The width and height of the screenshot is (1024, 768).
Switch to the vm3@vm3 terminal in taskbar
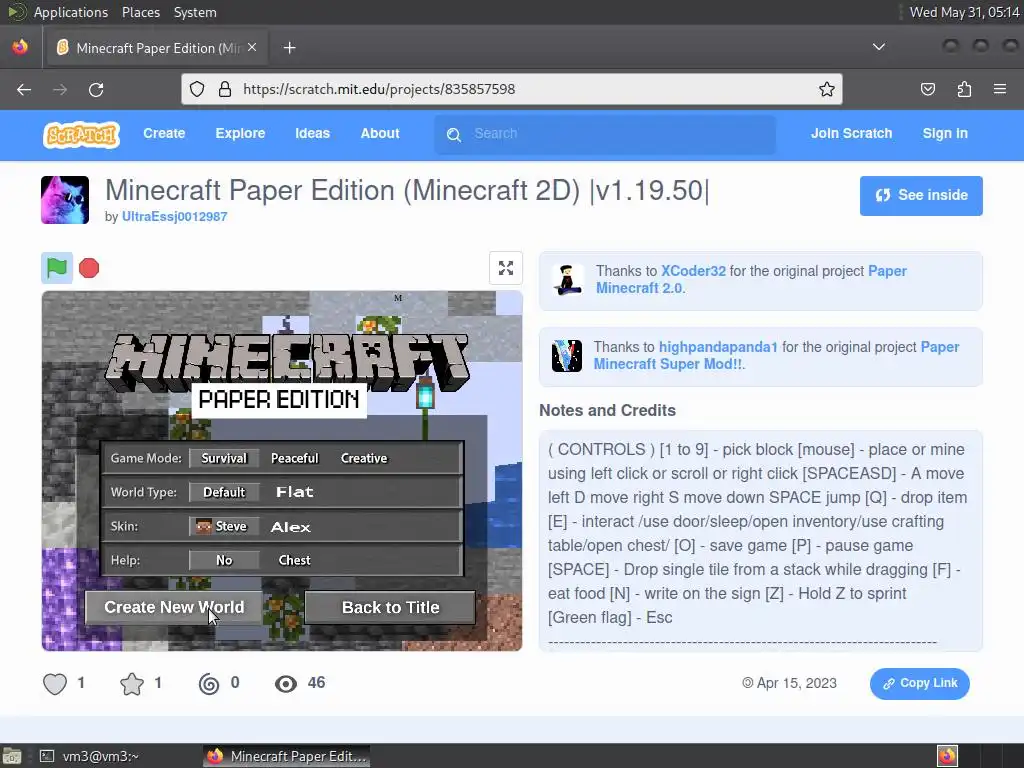89,756
